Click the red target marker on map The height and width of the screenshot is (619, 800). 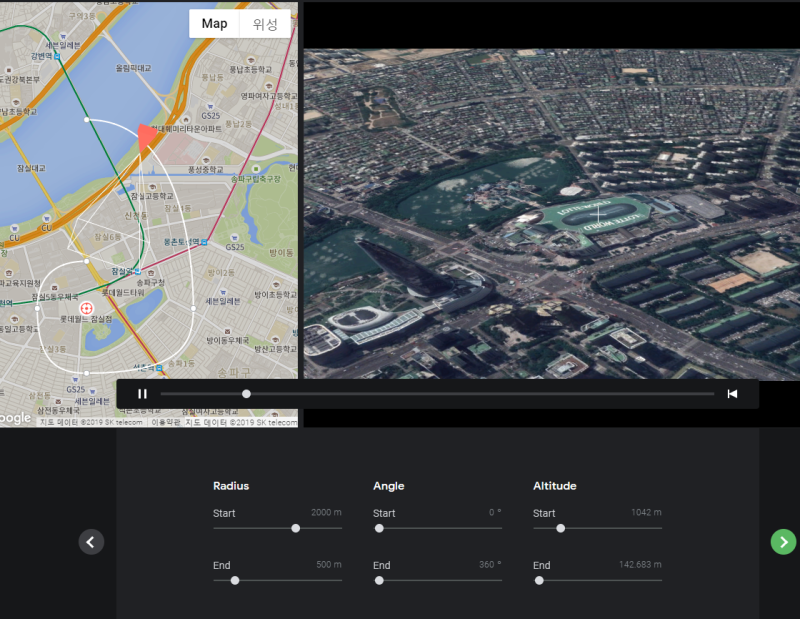pos(86,308)
